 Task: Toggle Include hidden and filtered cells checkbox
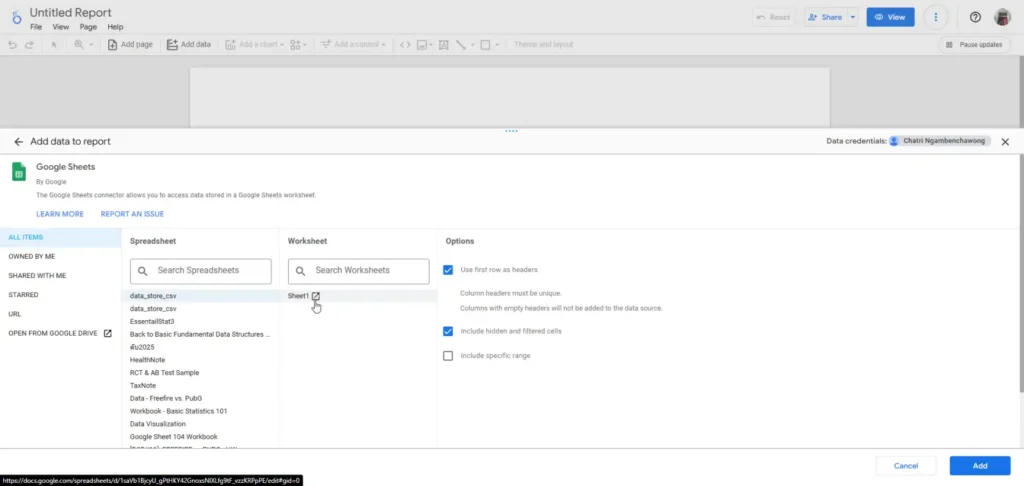(448, 331)
